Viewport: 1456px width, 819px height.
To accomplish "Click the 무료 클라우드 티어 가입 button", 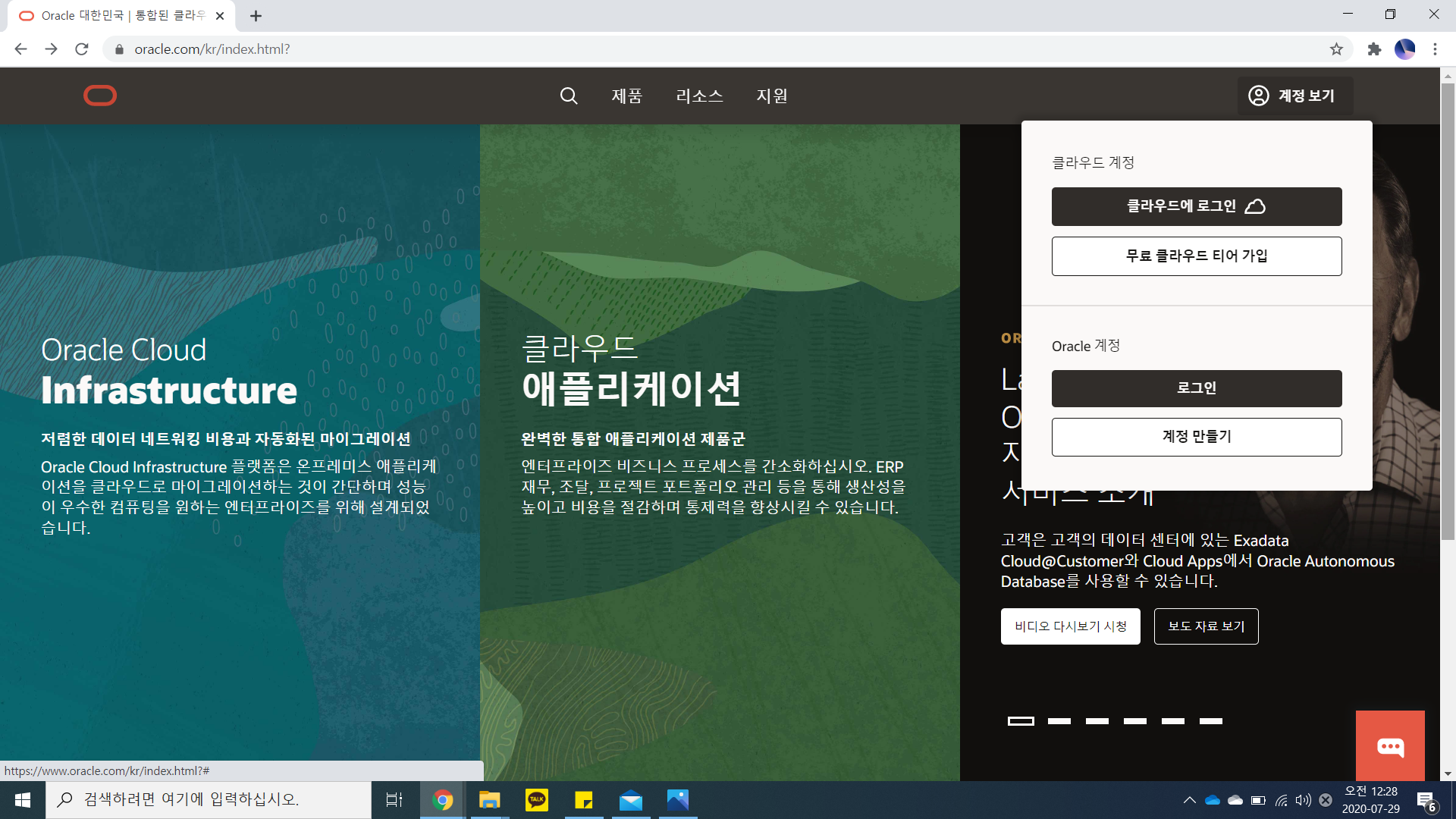I will [1197, 256].
